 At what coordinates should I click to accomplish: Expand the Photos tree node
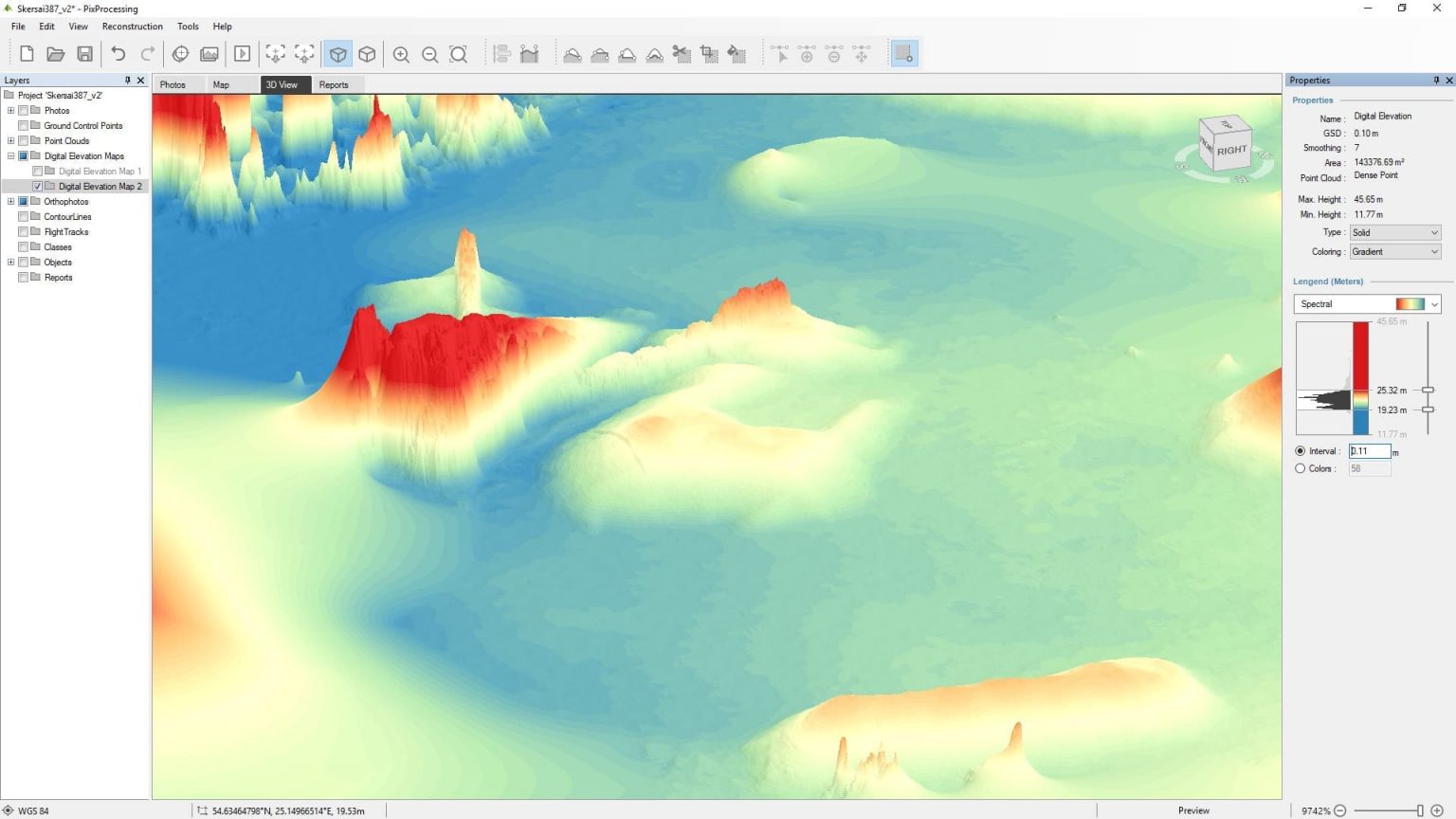click(9, 110)
